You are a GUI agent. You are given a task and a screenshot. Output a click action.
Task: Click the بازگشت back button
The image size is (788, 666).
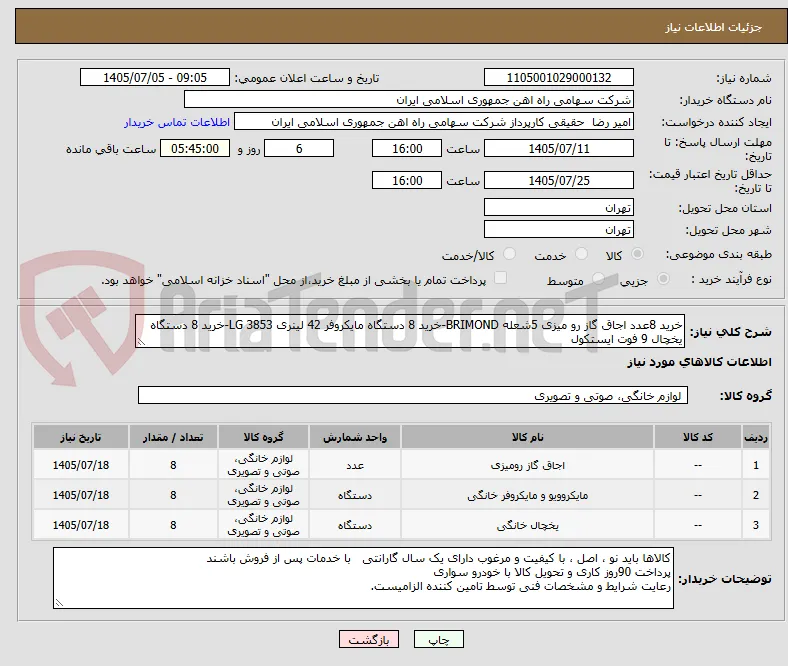point(369,639)
